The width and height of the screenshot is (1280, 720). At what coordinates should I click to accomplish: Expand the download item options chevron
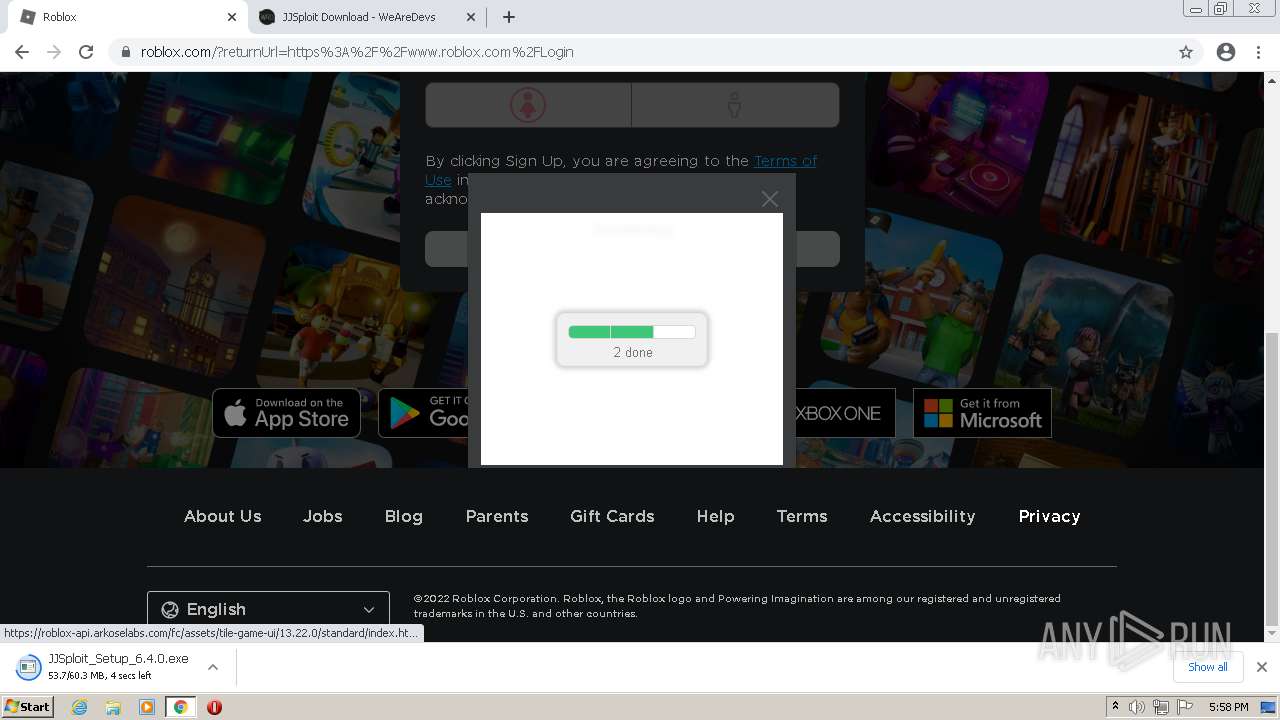[x=212, y=667]
